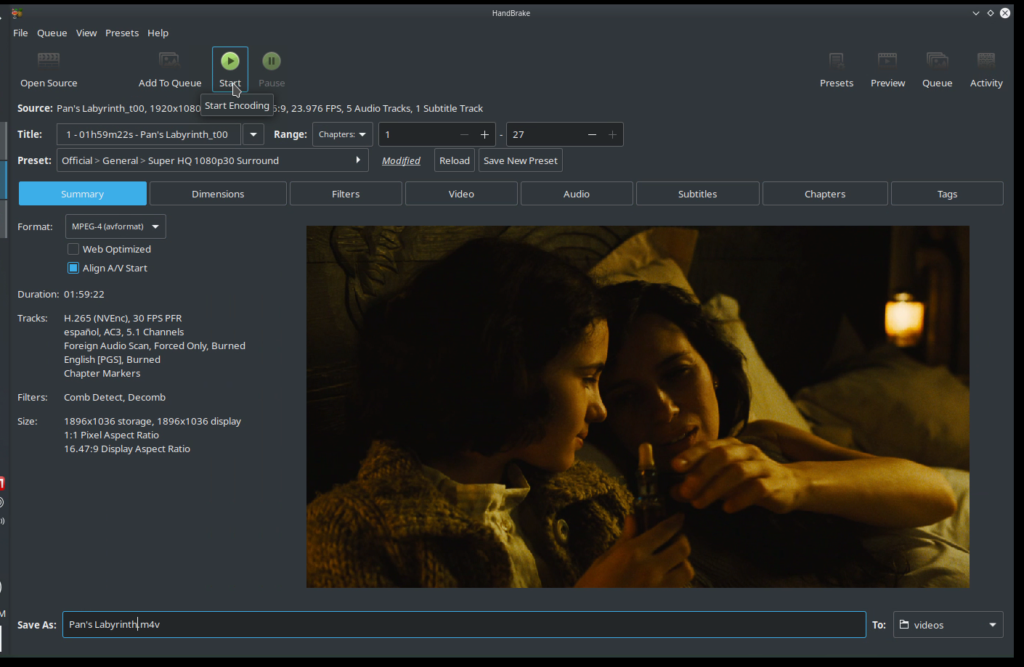The image size is (1024, 667).
Task: Increase the end chapter 27 with plus
Action: coord(612,135)
